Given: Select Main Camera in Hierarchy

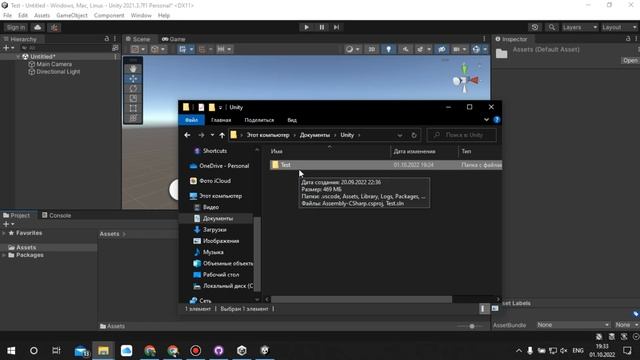Looking at the screenshot, I should click(54, 64).
